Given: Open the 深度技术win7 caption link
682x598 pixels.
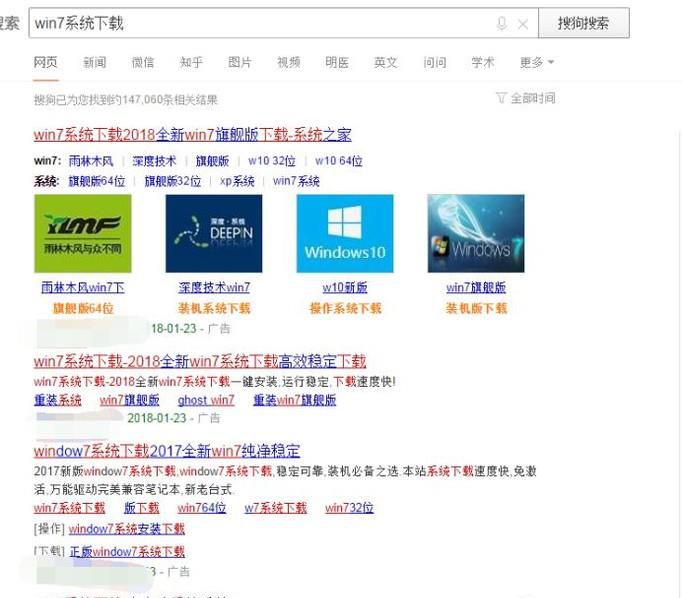Looking at the screenshot, I should click(214, 287).
